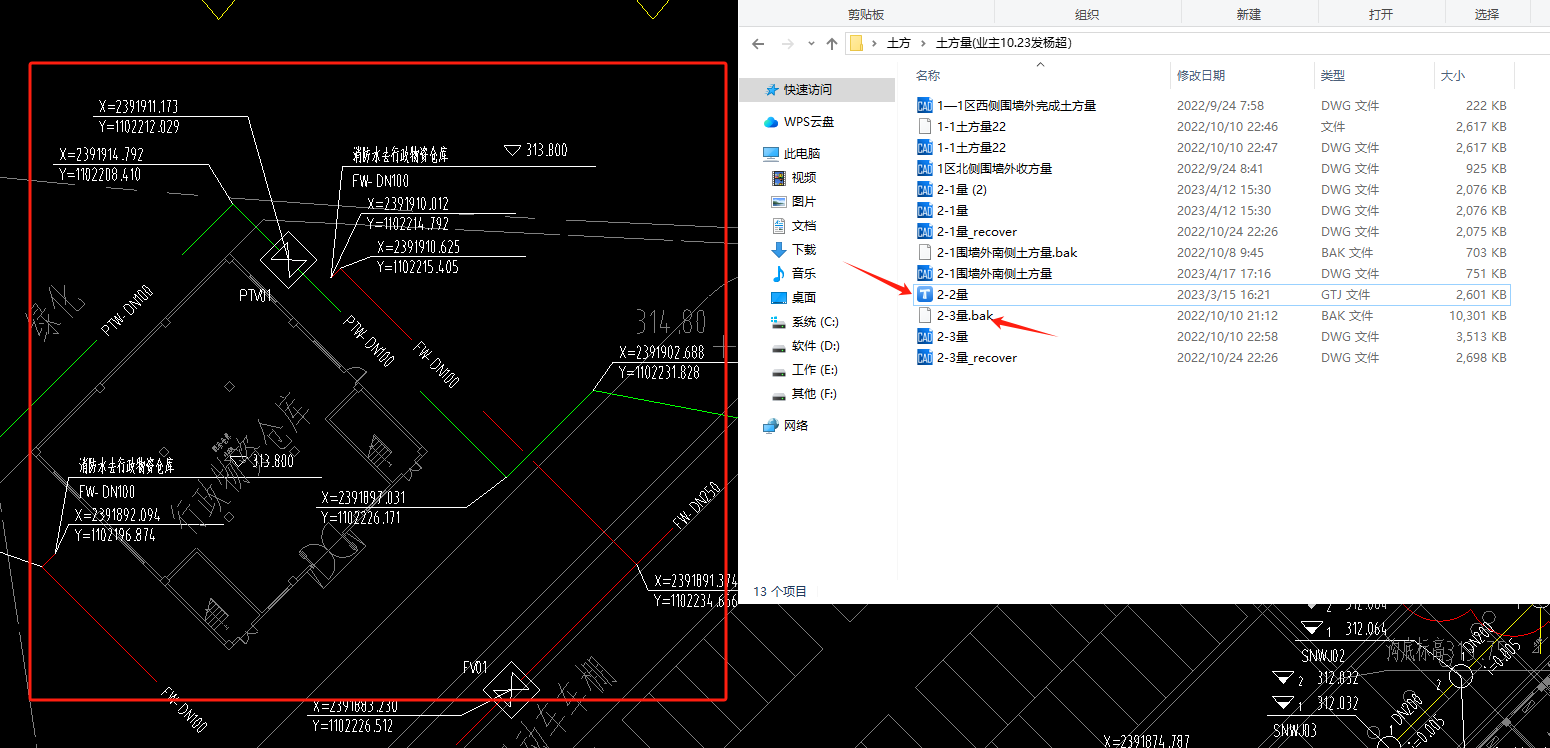
Task: Open 网络 in navigation pane
Action: click(x=796, y=425)
